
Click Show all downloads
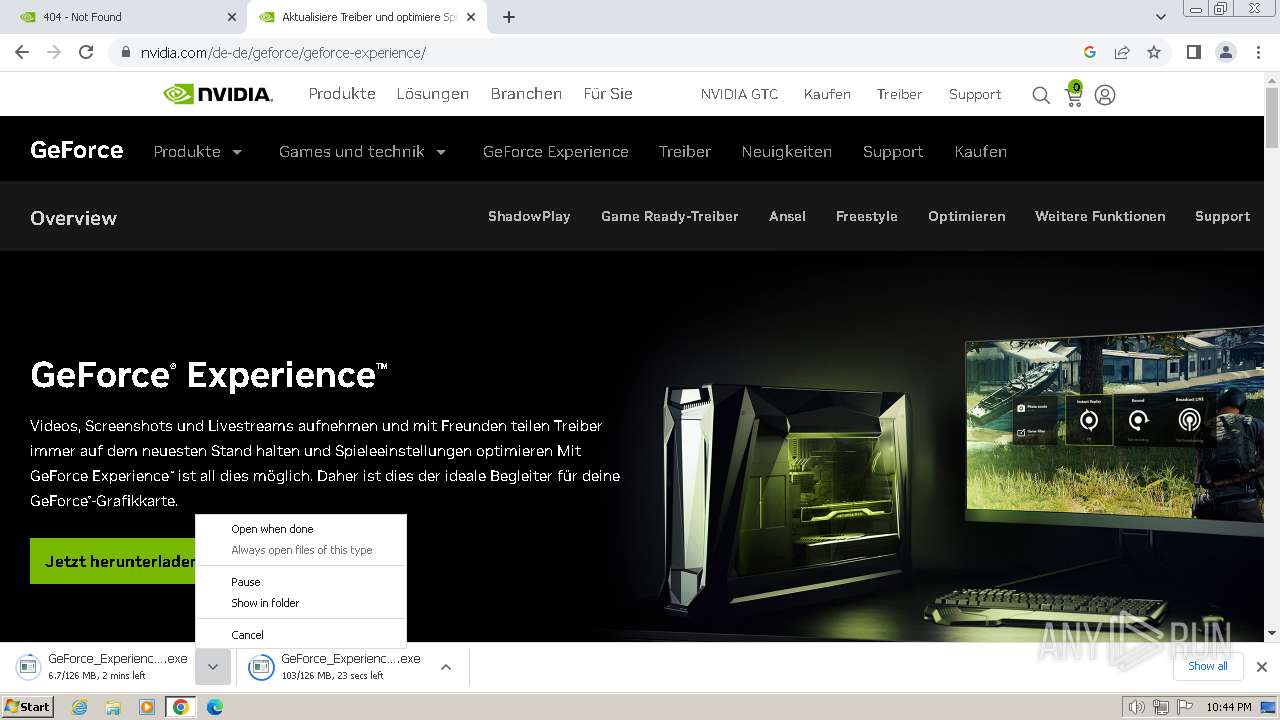(1208, 666)
